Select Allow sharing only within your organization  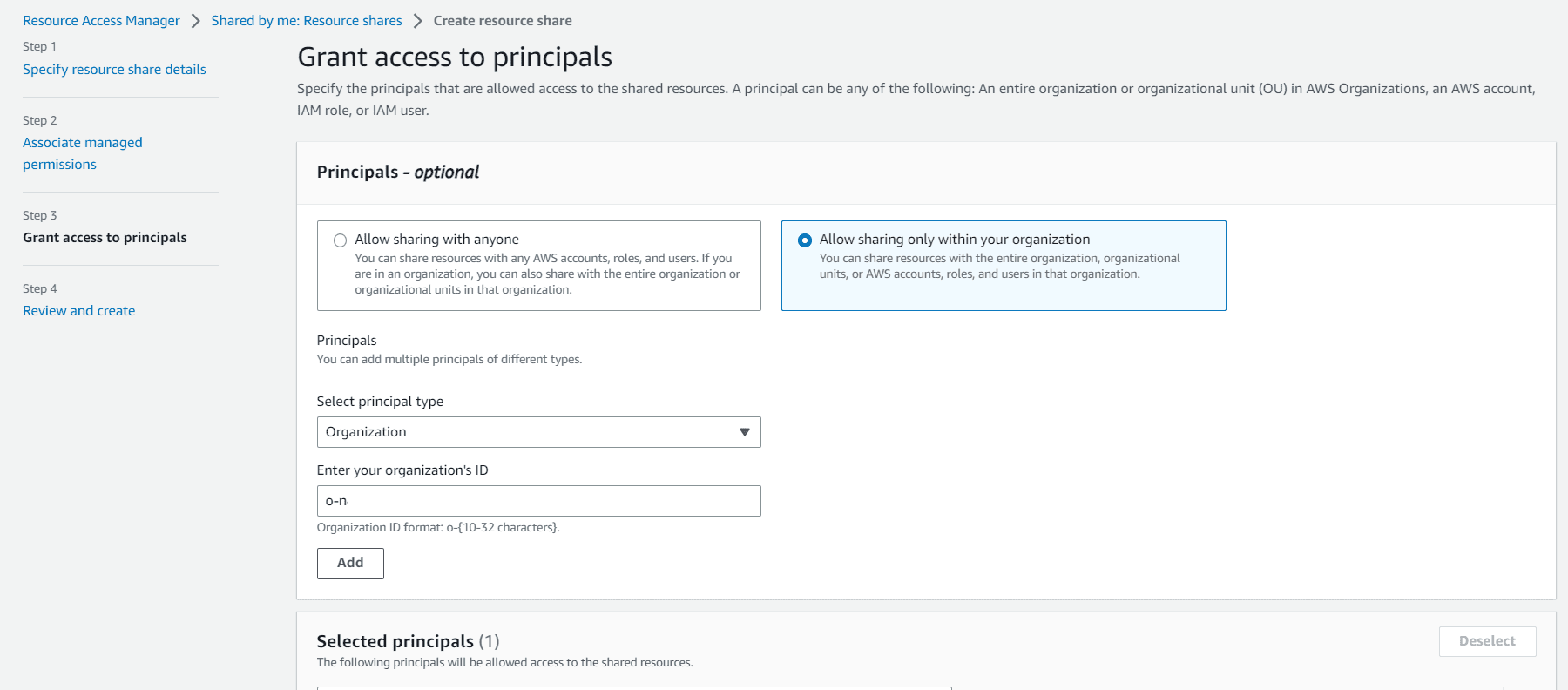[805, 240]
